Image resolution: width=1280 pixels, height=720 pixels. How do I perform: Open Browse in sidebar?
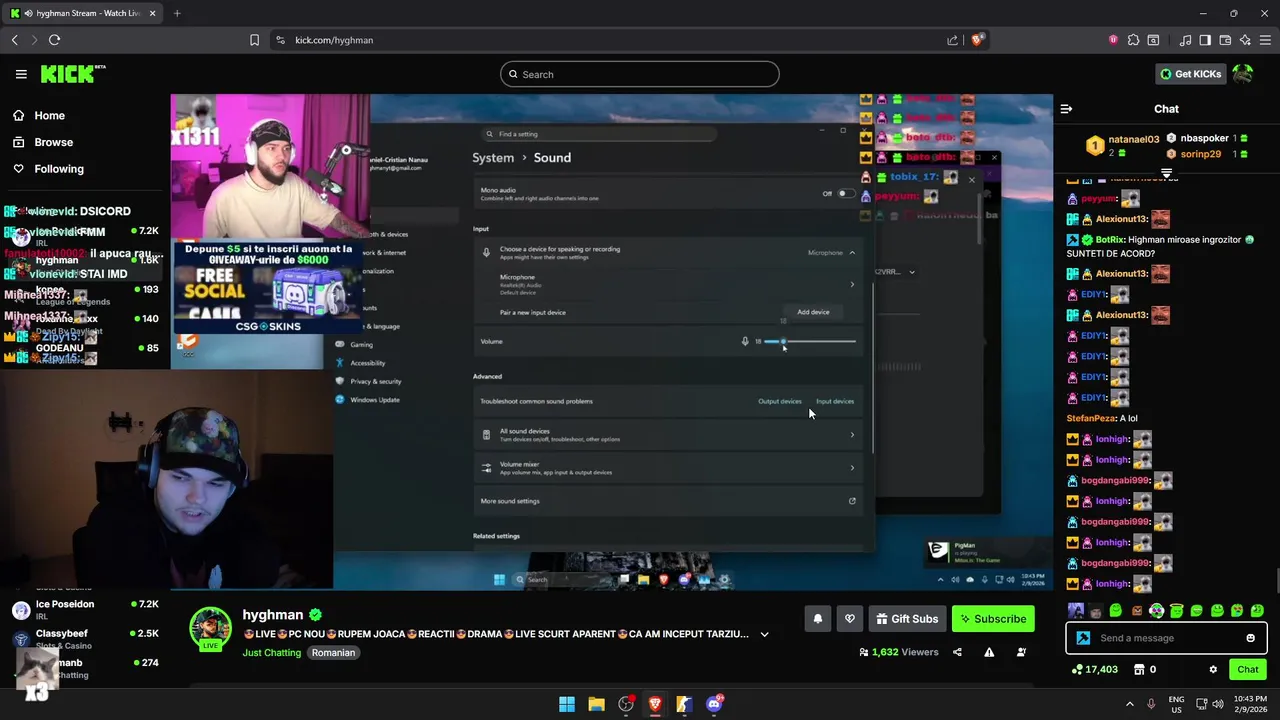tap(42, 142)
